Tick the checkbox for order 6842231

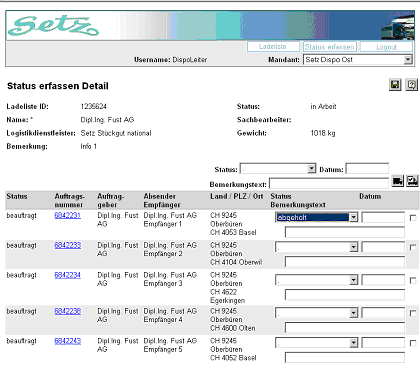(413, 218)
